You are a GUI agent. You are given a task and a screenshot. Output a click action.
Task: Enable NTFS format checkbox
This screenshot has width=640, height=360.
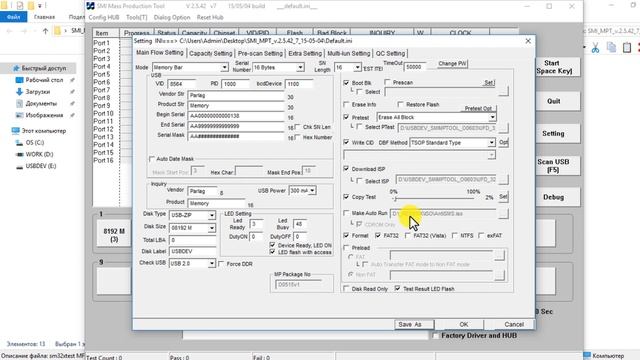click(455, 236)
